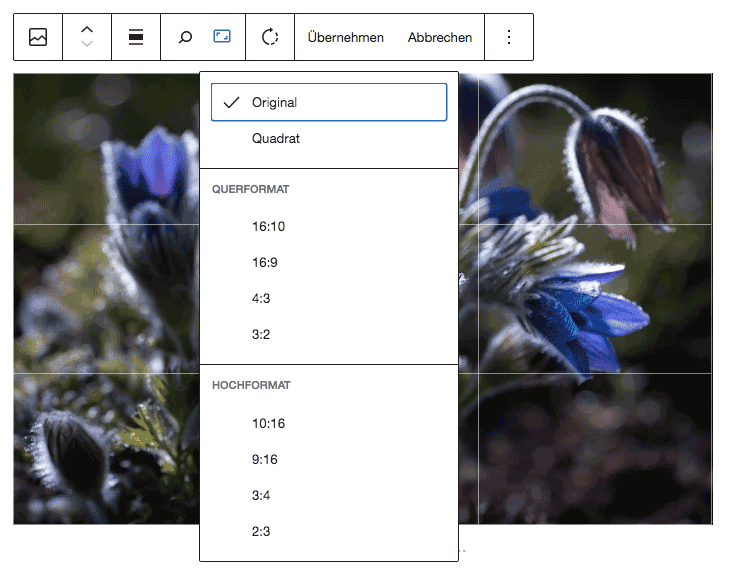Move block up with the up chevron
This screenshot has width=729, height=581.
pos(87,29)
